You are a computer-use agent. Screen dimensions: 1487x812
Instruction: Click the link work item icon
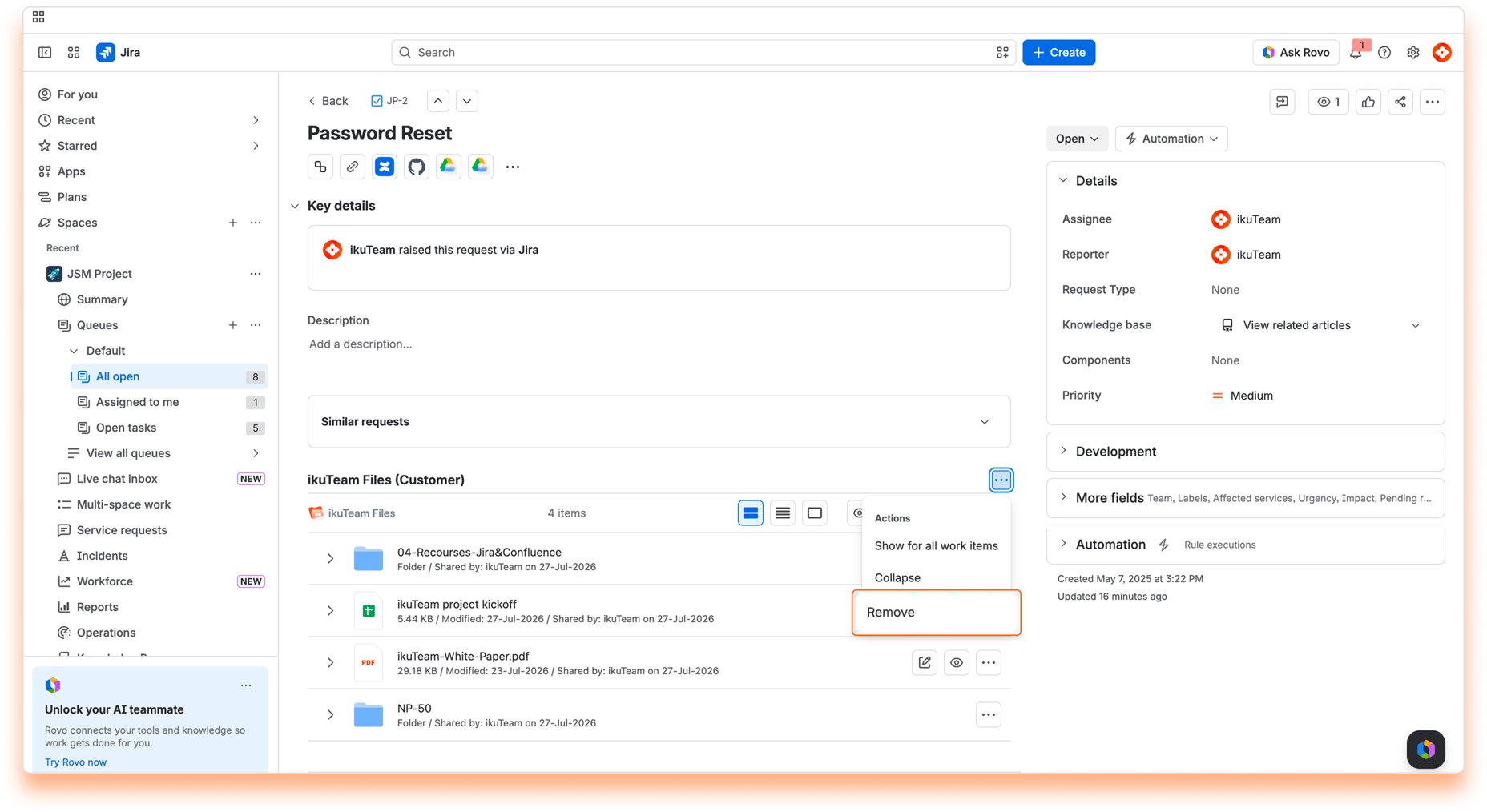tap(353, 167)
